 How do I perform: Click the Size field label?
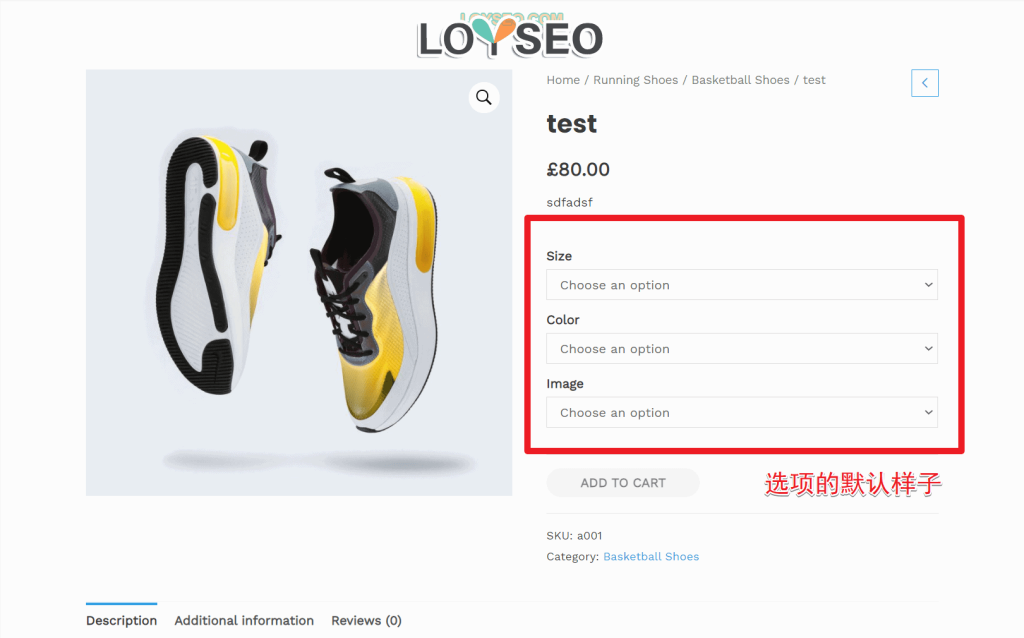559,256
